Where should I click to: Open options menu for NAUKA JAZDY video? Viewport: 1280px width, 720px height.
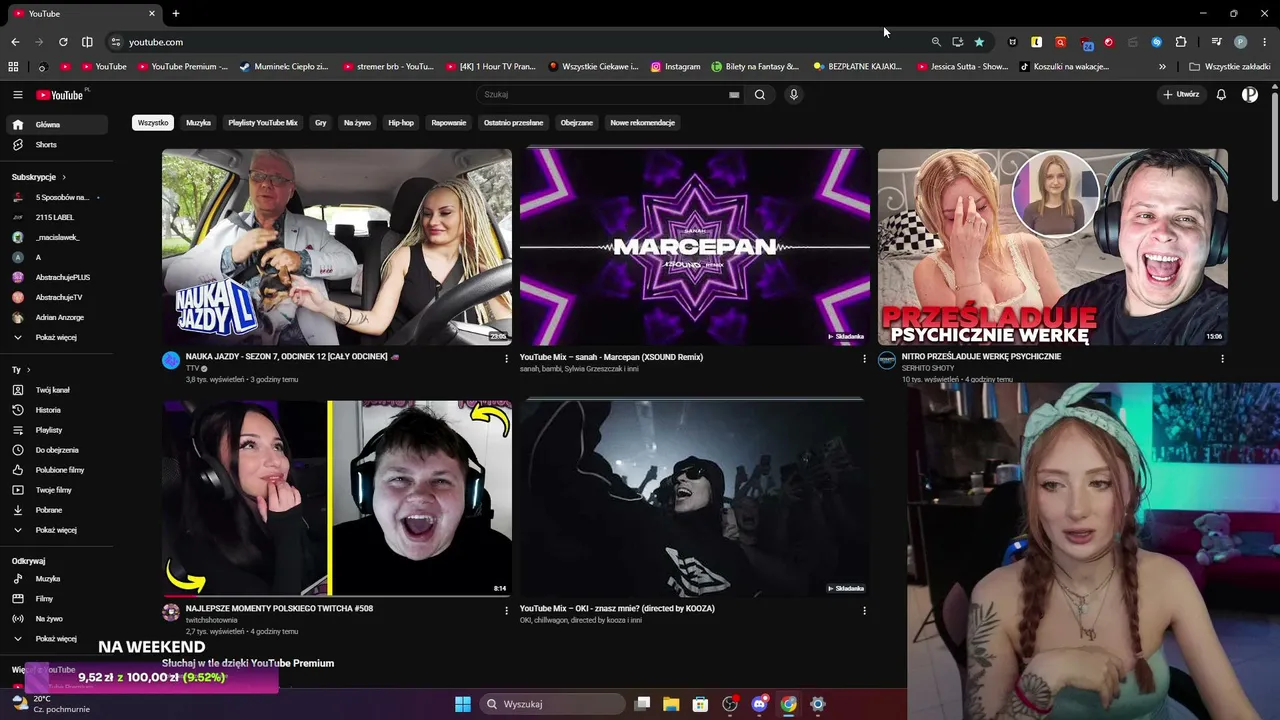506,358
